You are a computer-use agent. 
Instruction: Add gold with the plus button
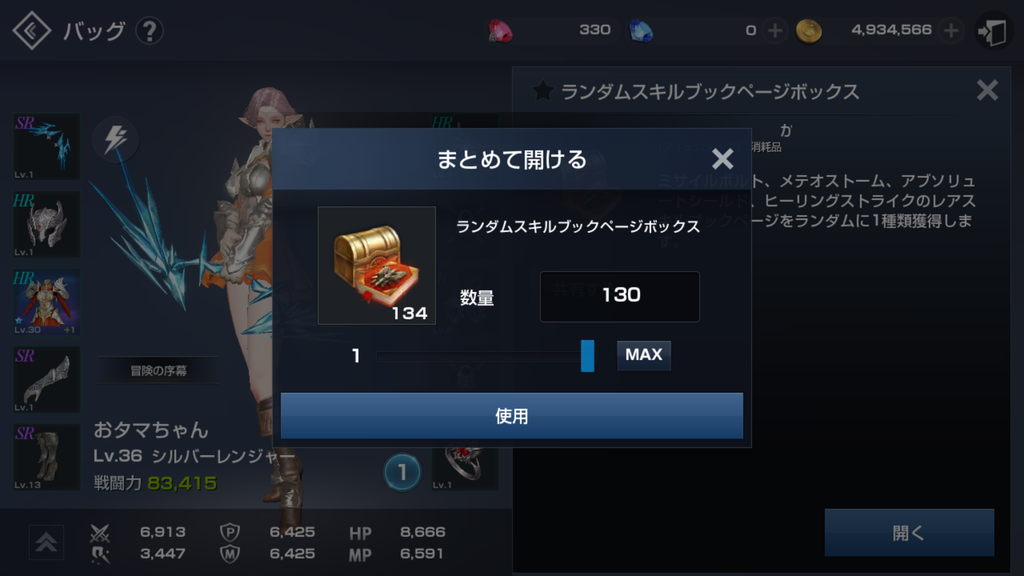coord(951,30)
